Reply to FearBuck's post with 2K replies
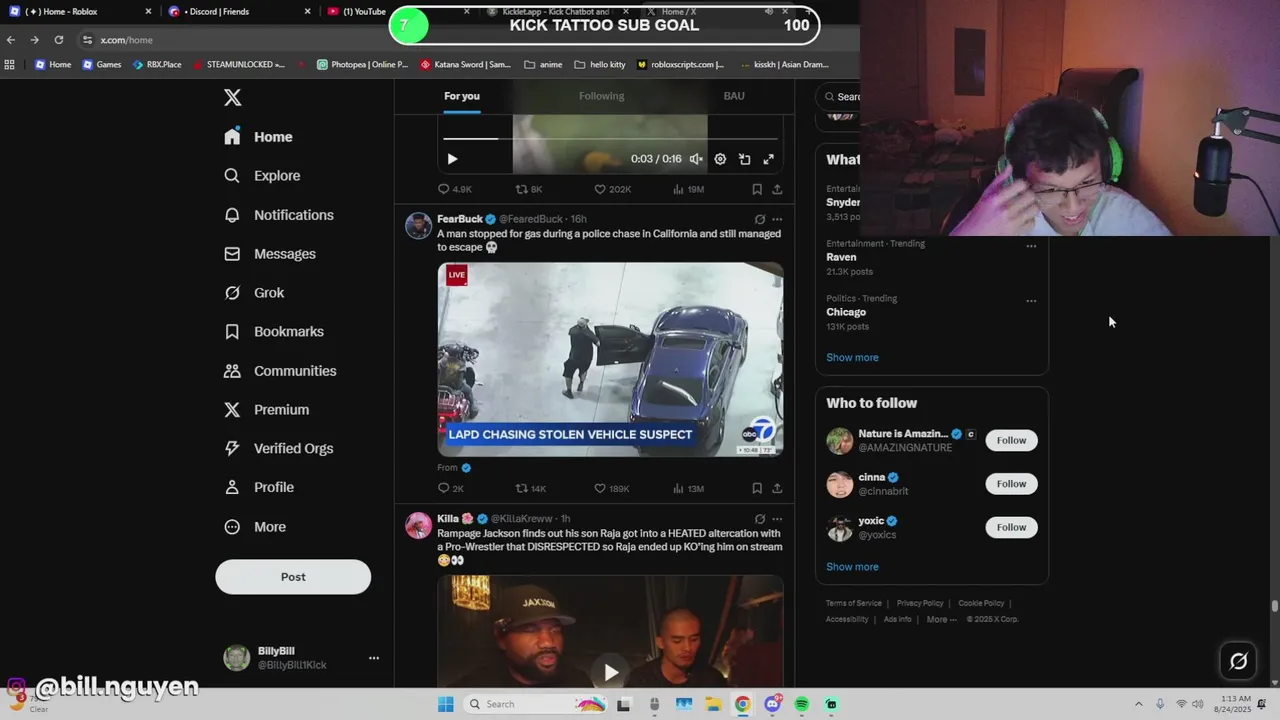This screenshot has width=1280, height=720. (x=451, y=488)
